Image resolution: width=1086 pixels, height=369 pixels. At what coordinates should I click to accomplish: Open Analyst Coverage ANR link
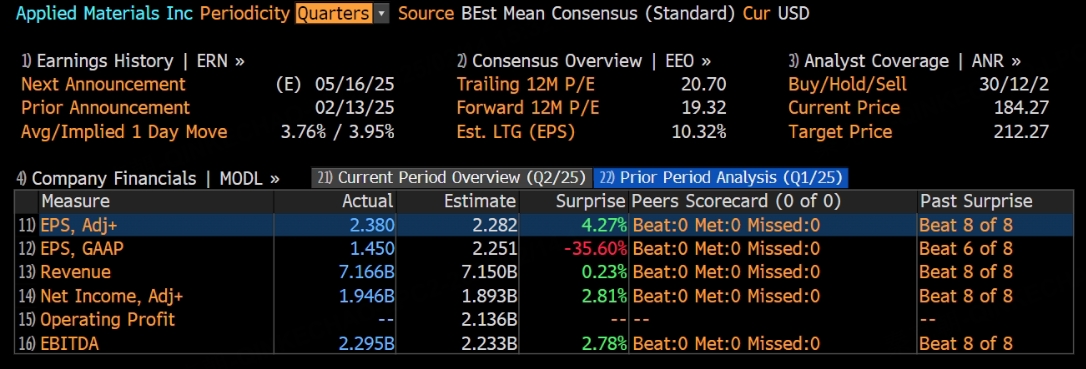[905, 61]
